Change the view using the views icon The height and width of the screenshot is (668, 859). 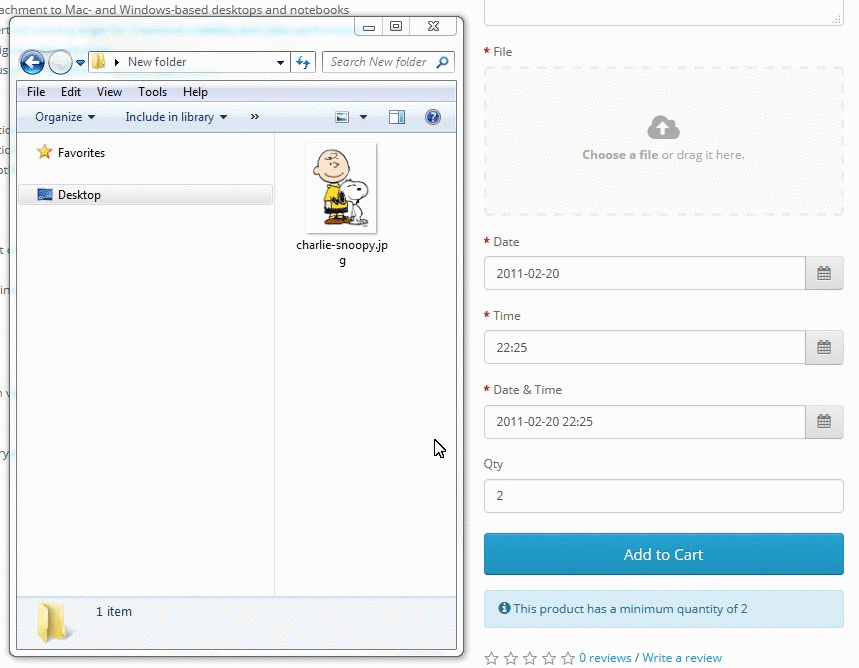(x=342, y=117)
